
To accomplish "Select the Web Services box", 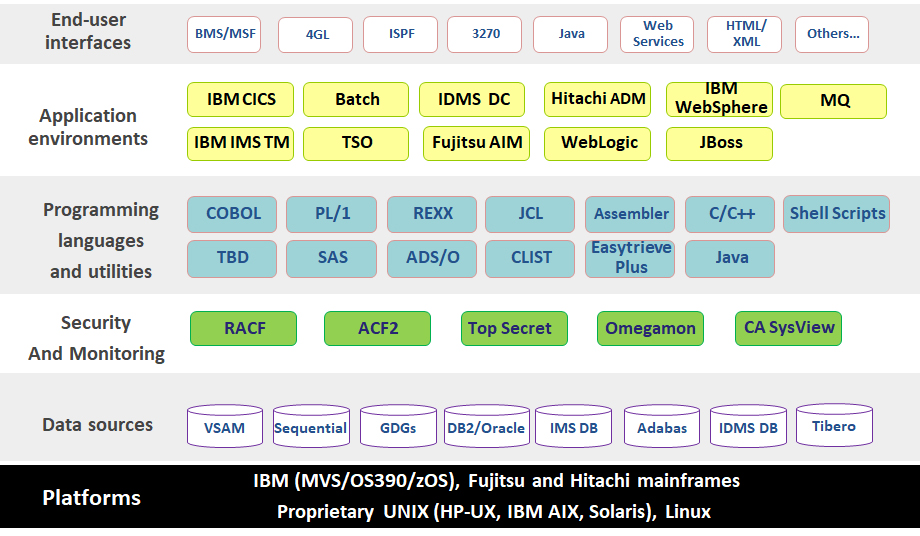I will [657, 34].
